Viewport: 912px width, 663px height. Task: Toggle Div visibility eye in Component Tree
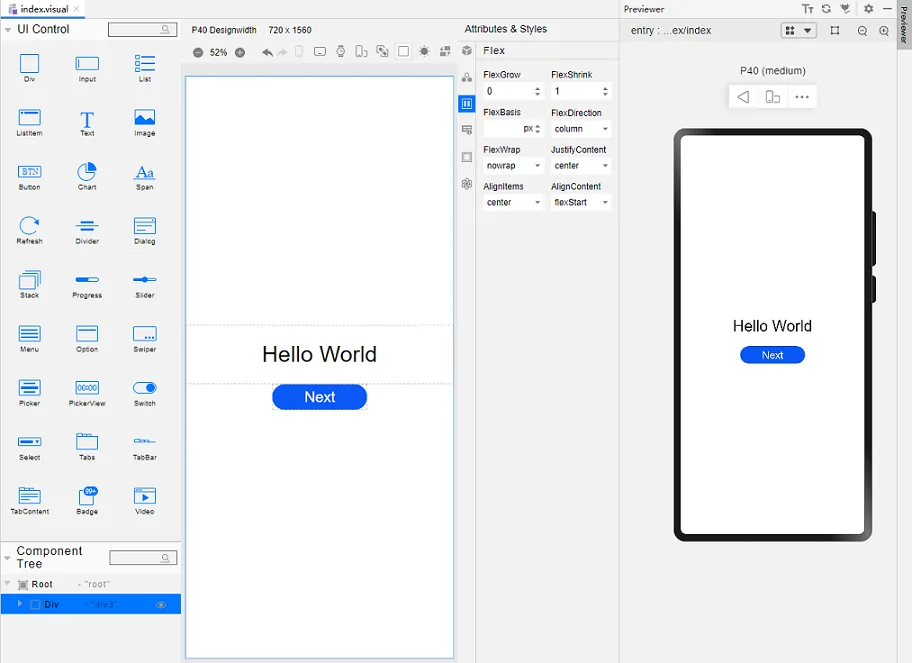161,605
